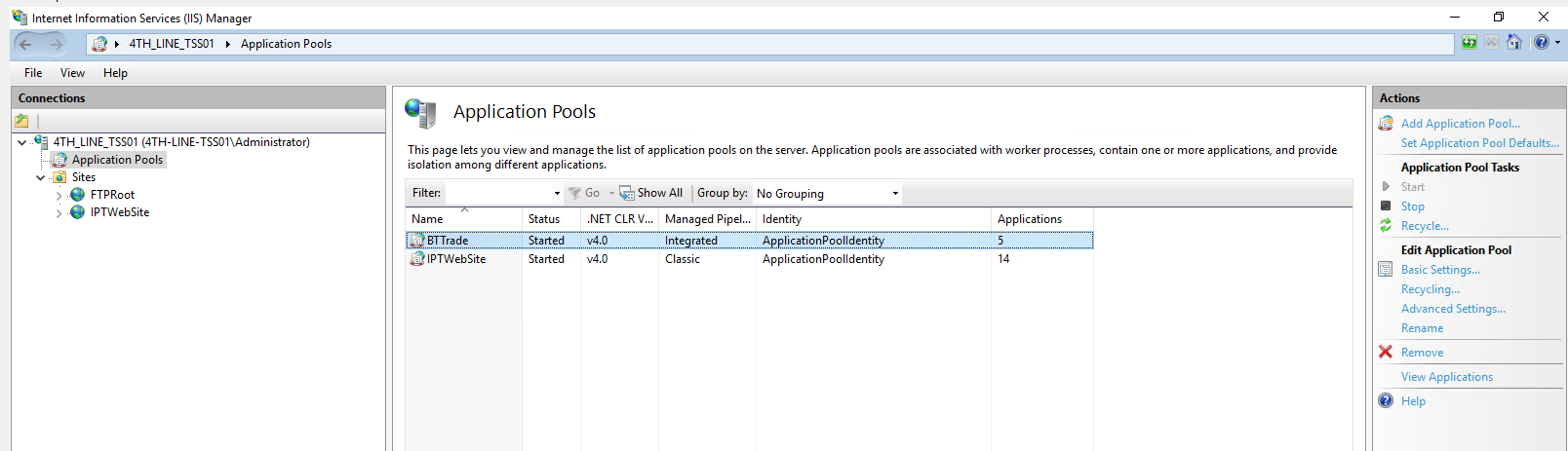
Task: Click Recycle link in Actions
Action: [x=1425, y=226]
